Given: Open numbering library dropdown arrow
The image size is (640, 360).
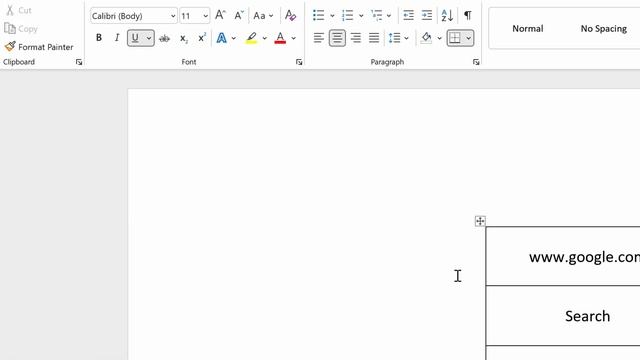Looking at the screenshot, I should tap(361, 16).
